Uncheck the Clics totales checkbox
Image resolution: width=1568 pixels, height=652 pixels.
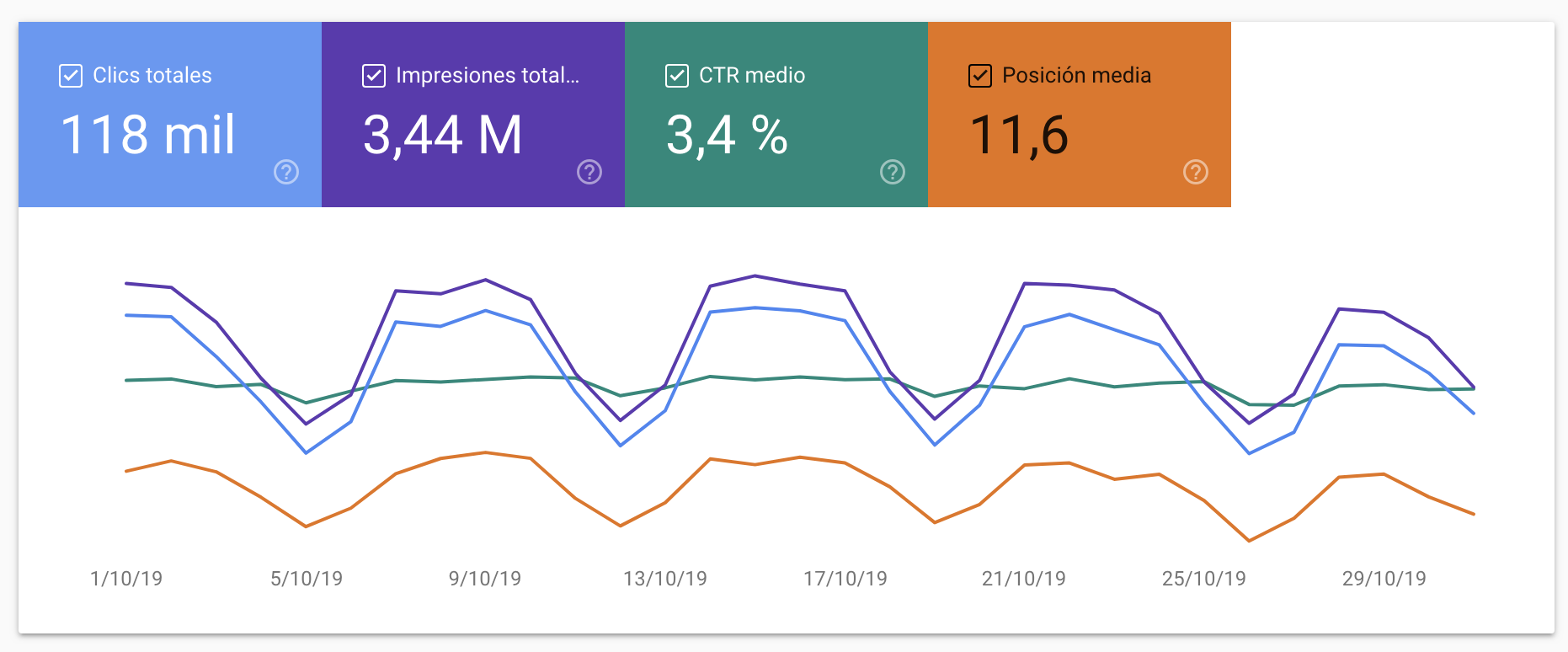pos(71,76)
